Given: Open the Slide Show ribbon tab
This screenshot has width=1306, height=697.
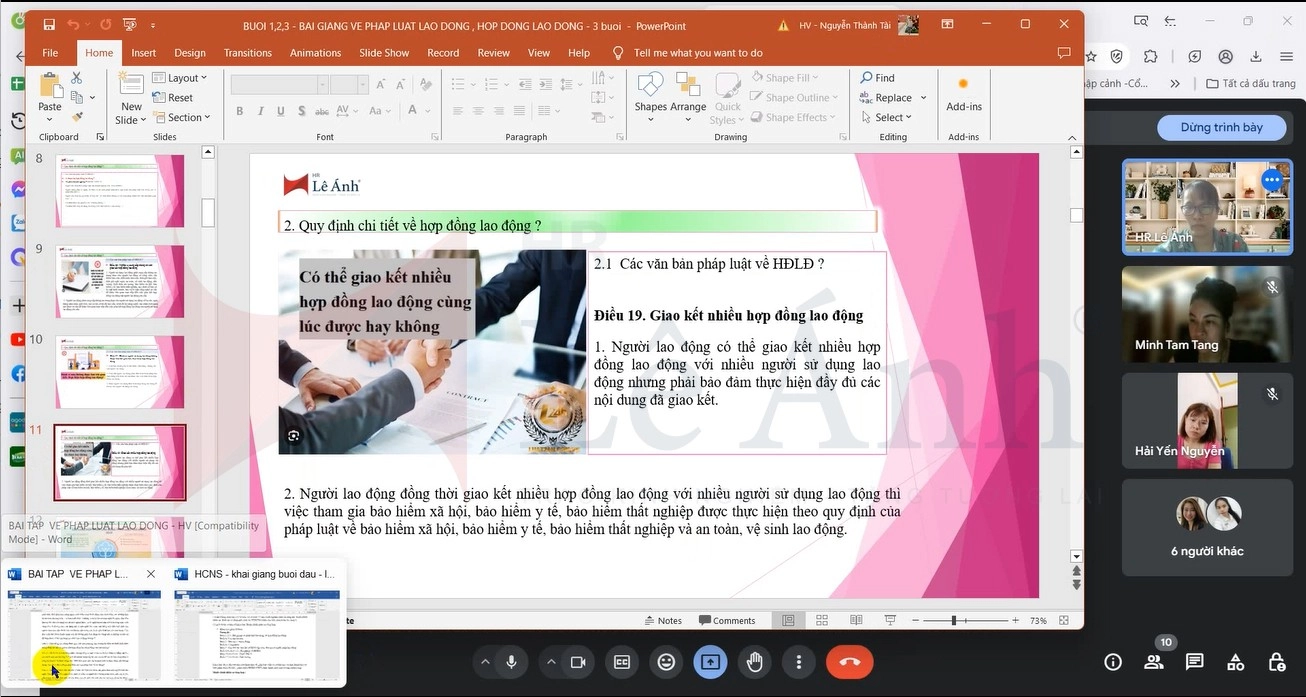Looking at the screenshot, I should click(x=384, y=53).
